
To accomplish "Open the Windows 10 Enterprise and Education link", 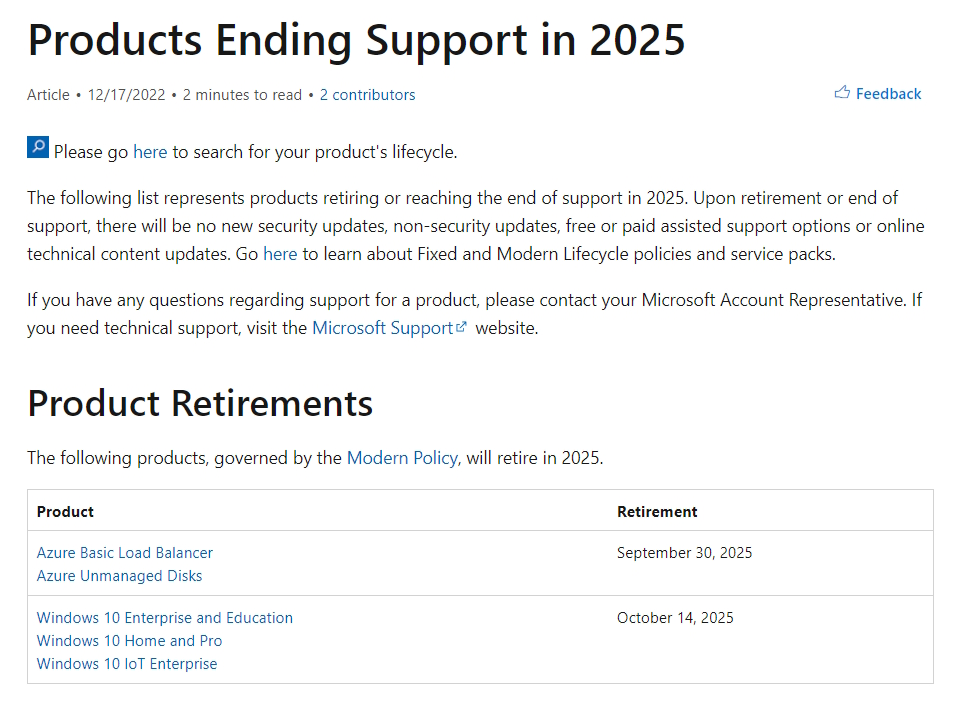I will click(164, 617).
